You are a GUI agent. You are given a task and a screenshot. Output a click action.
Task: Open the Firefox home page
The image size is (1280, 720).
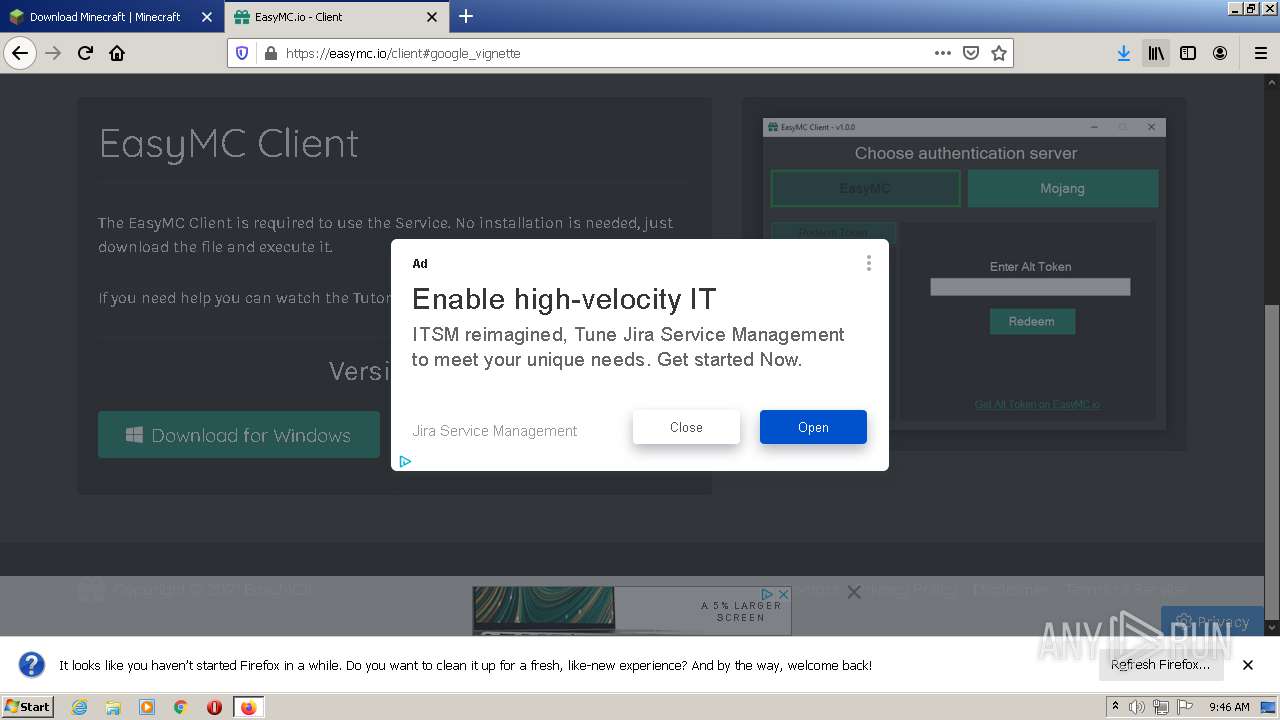[117, 53]
